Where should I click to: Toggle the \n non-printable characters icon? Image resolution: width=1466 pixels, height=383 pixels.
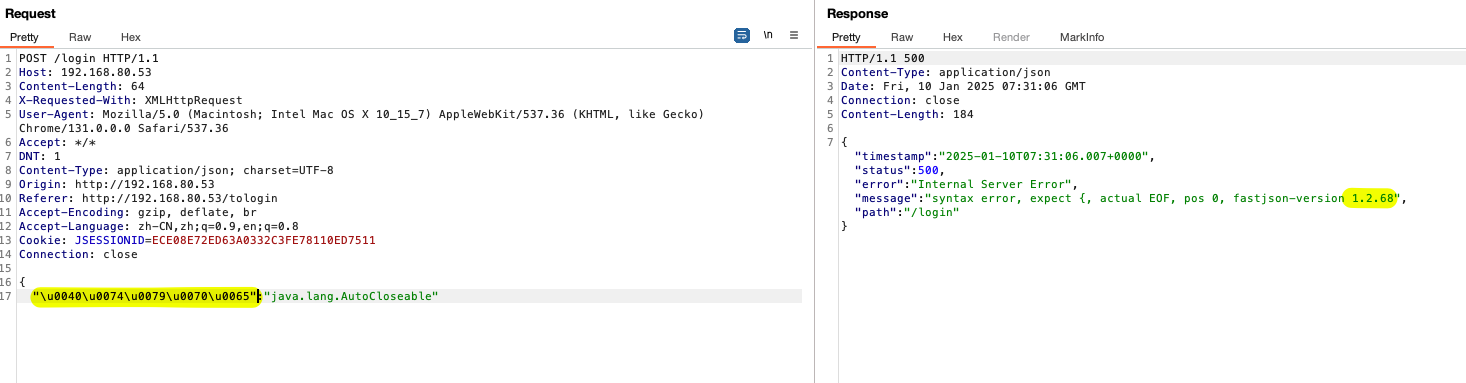768,35
